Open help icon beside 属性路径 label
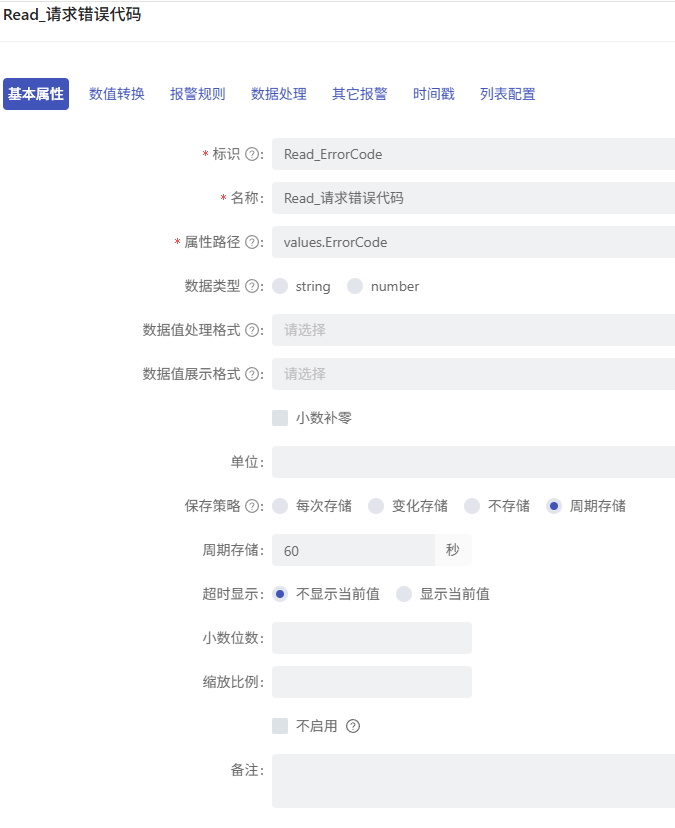 pyautogui.click(x=252, y=242)
